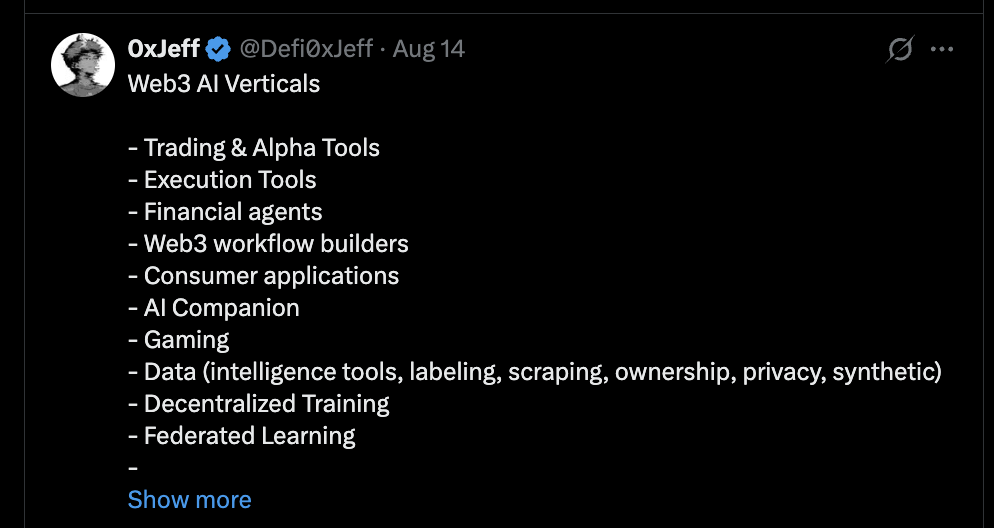This screenshot has width=994, height=528.
Task: Click the Gaming line of the post
Action: click(x=178, y=340)
